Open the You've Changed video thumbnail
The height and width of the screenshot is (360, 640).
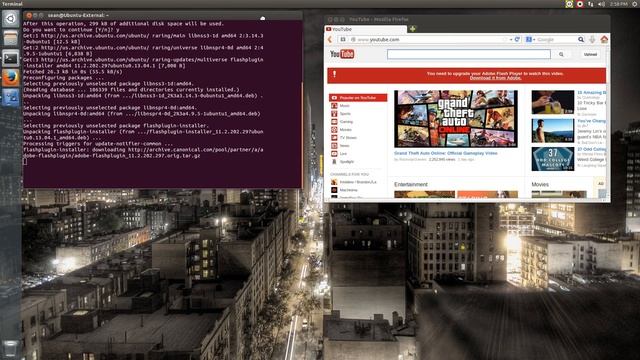(x=552, y=131)
